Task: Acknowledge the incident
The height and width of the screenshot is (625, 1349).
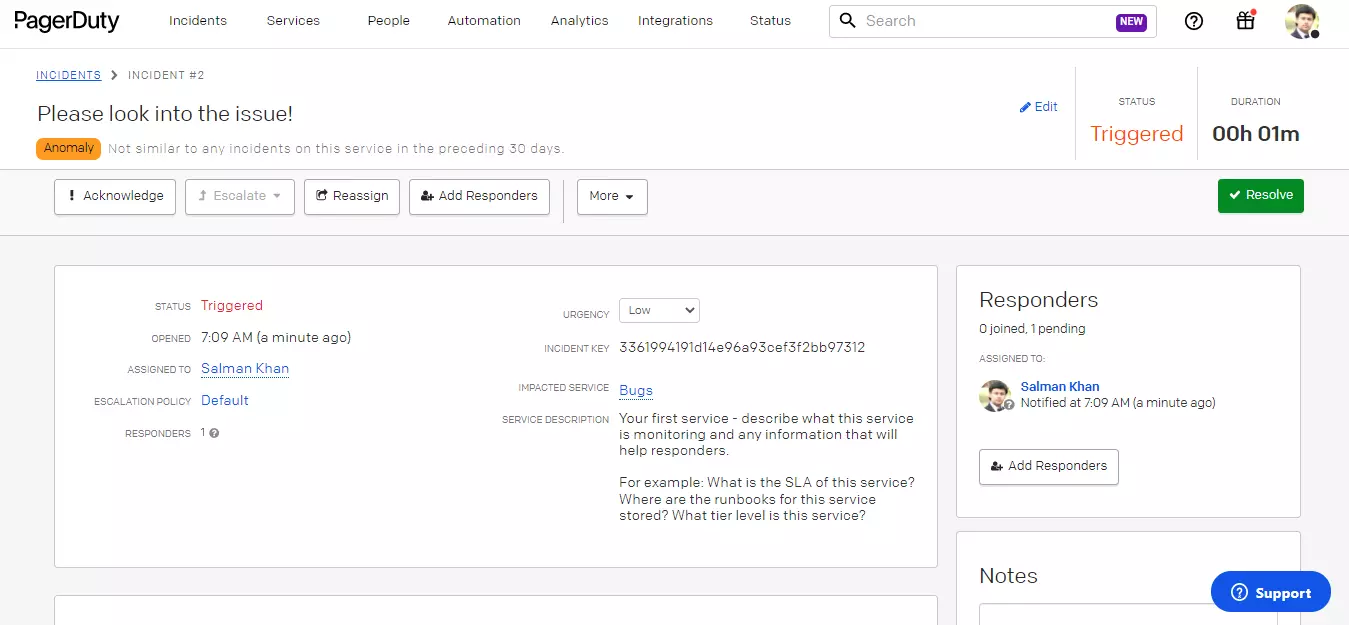Action: pos(115,196)
